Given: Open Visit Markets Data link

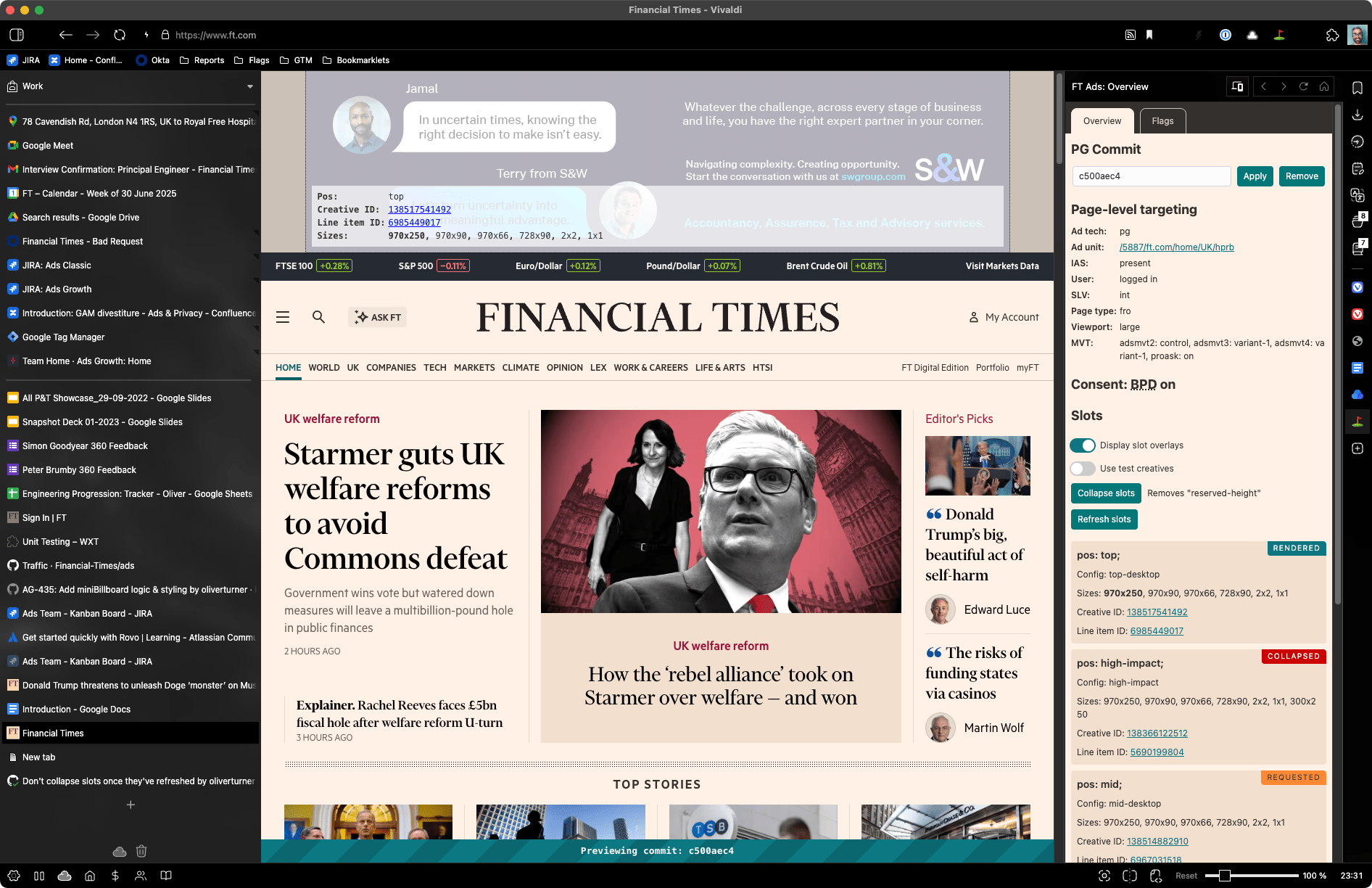Looking at the screenshot, I should [x=1002, y=266].
